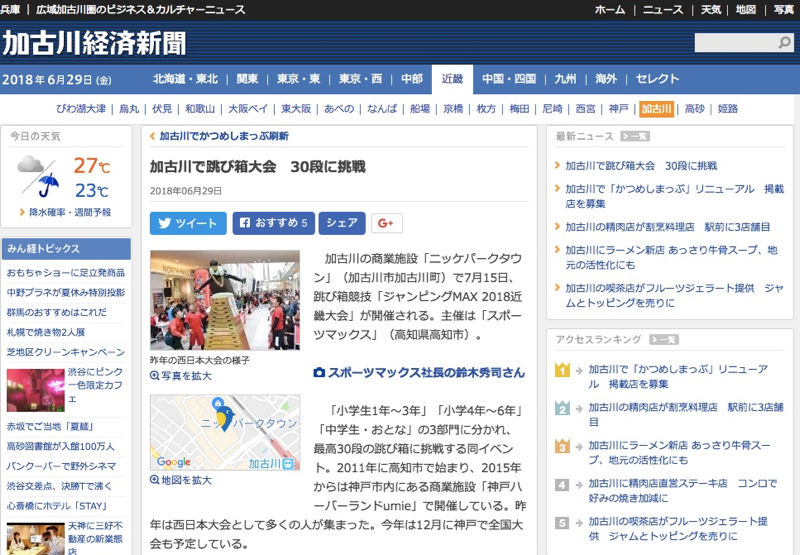Click the みん経トピックス header
The height and width of the screenshot is (555, 800).
[x=66, y=249]
